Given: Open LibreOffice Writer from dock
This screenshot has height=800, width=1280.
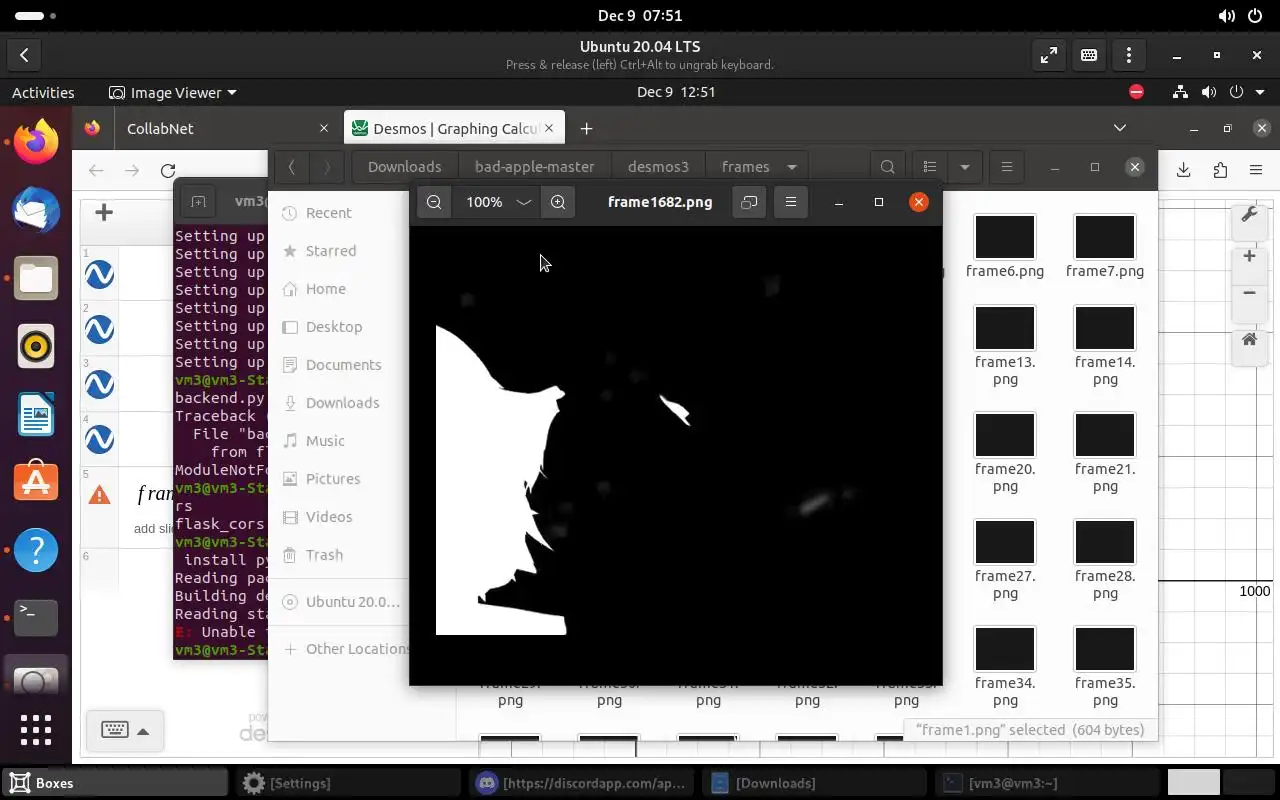Looking at the screenshot, I should (36, 414).
